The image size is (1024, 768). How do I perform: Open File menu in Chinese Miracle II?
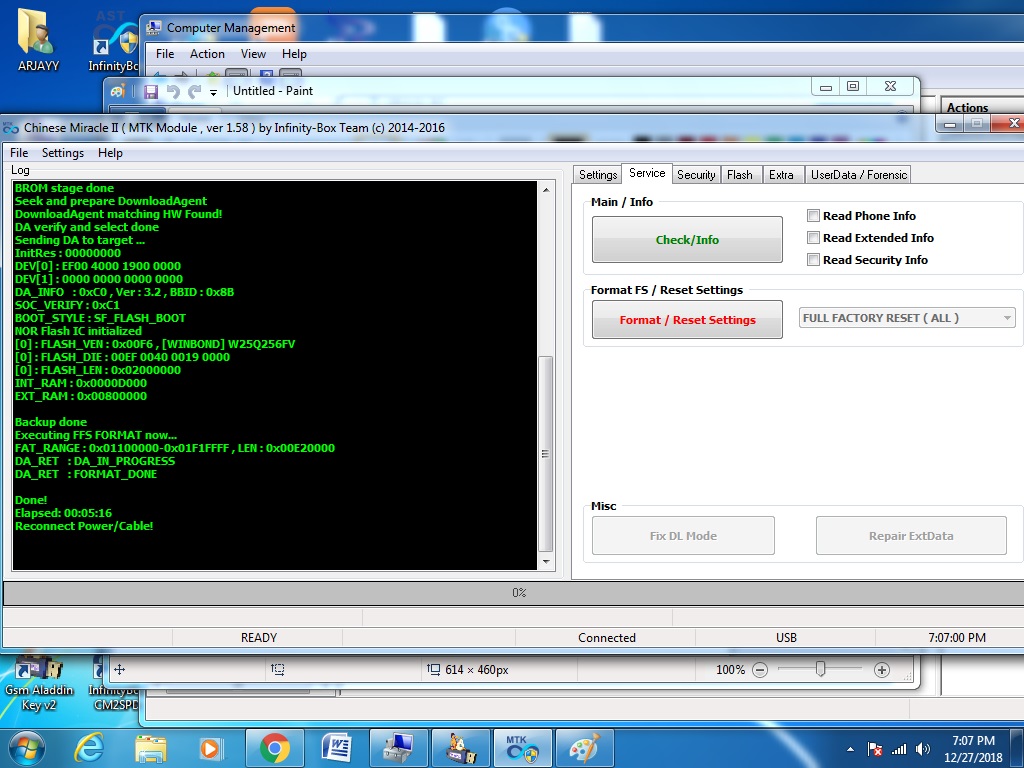click(19, 153)
